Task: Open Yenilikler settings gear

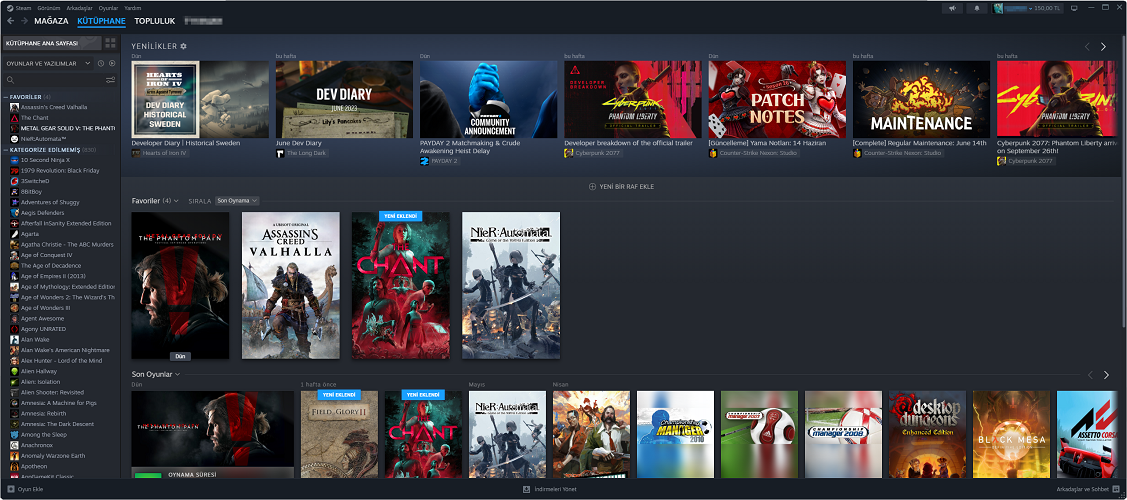Action: (x=183, y=46)
